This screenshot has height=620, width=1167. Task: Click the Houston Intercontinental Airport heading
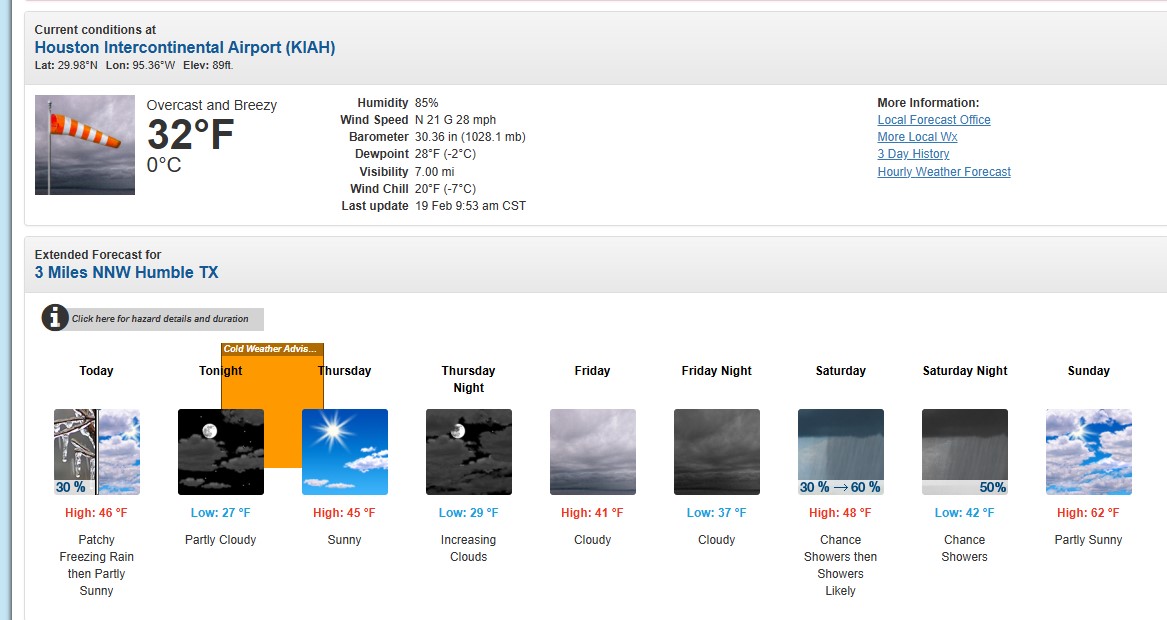click(185, 47)
